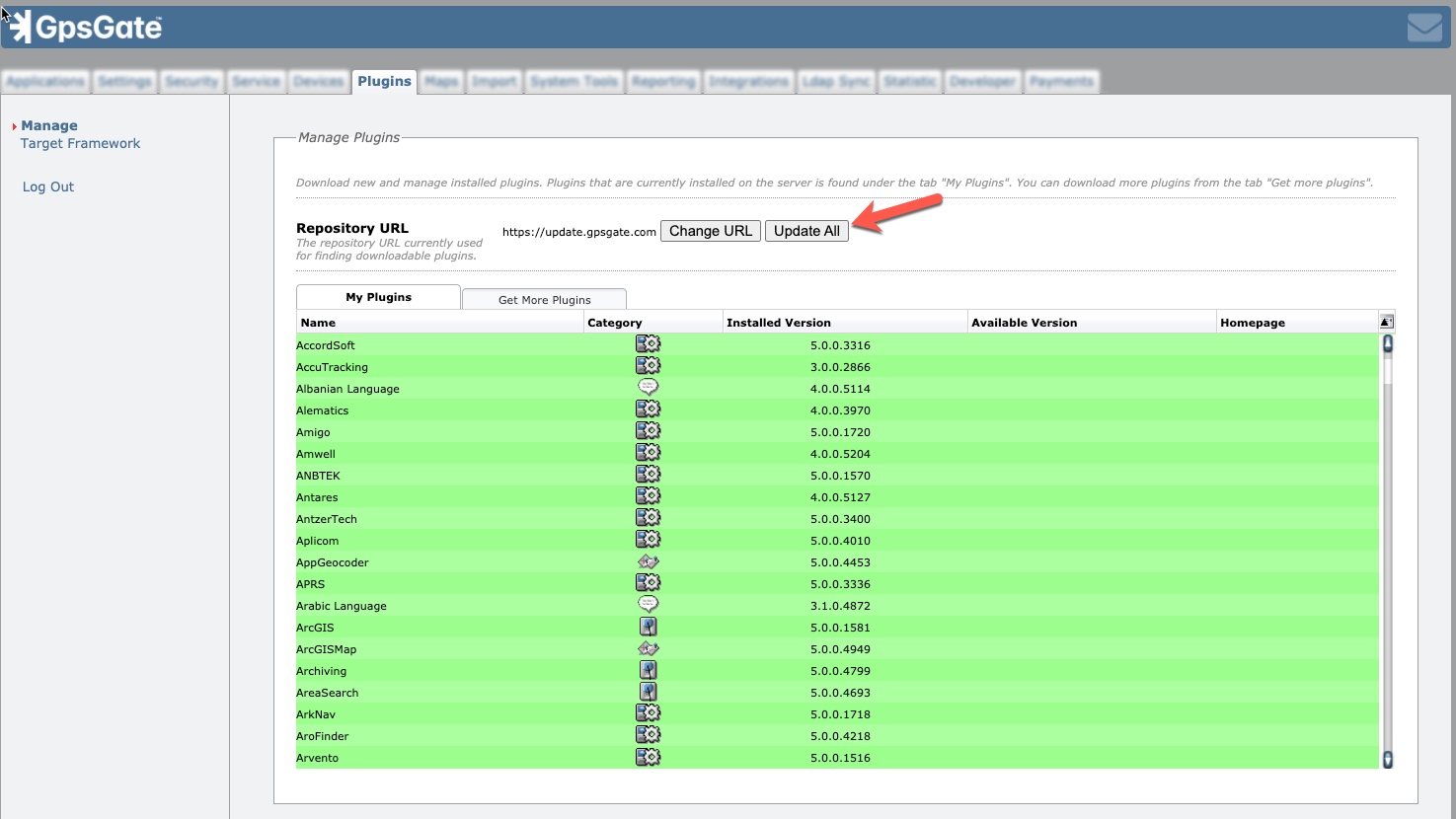Click the category icon in ANBTEK row
The width and height of the screenshot is (1456, 819).
[x=648, y=475]
